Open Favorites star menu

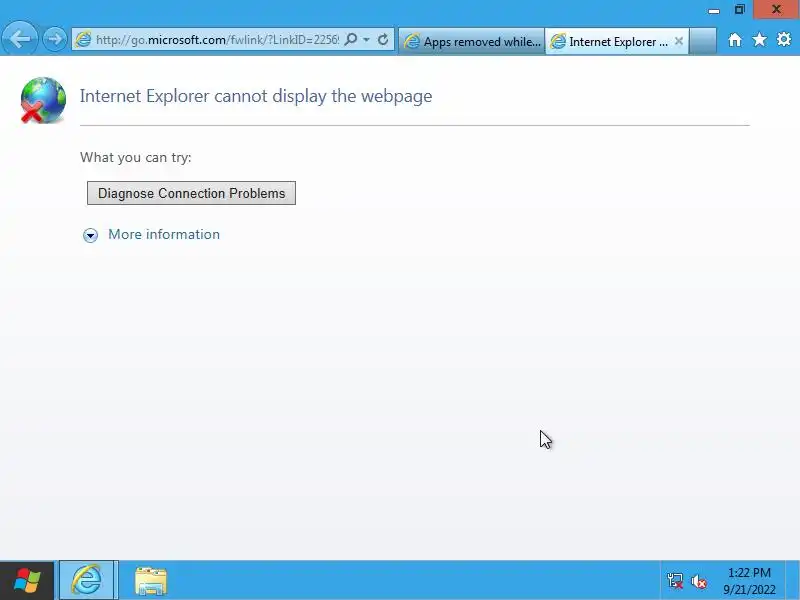[x=759, y=40]
